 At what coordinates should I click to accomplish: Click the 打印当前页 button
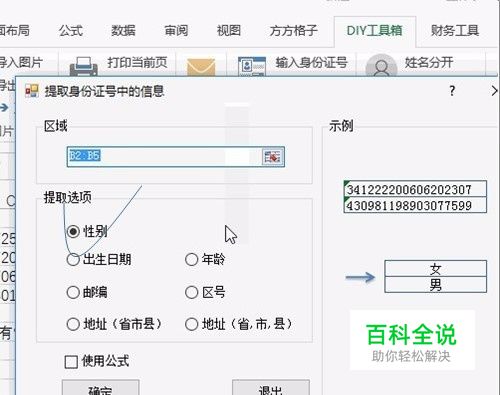(137, 62)
